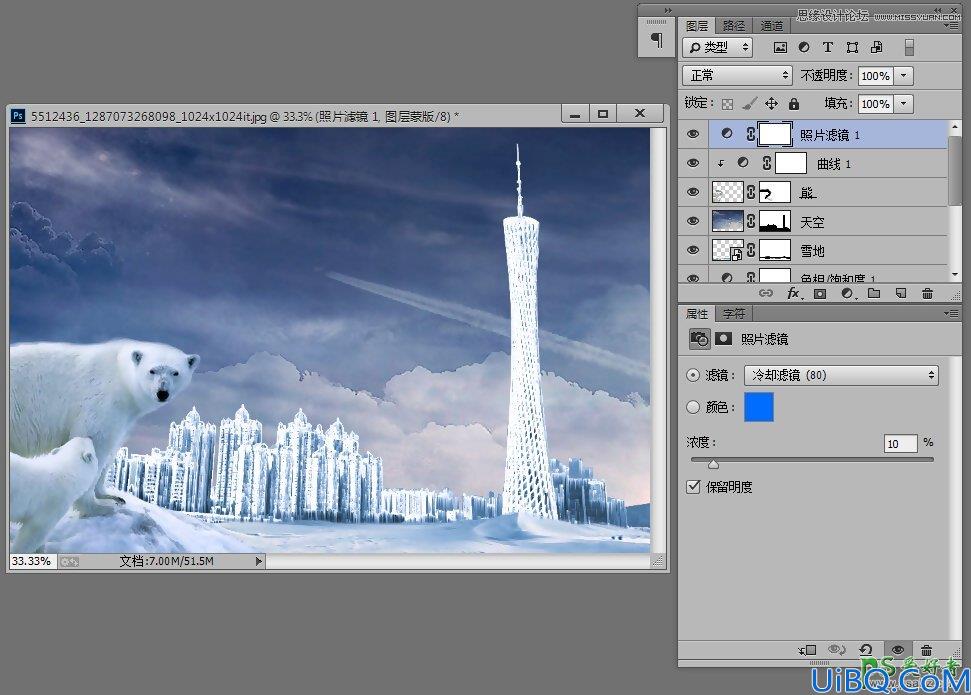
Task: Toggle adjustment layer visibility in properties panel
Action: (897, 649)
